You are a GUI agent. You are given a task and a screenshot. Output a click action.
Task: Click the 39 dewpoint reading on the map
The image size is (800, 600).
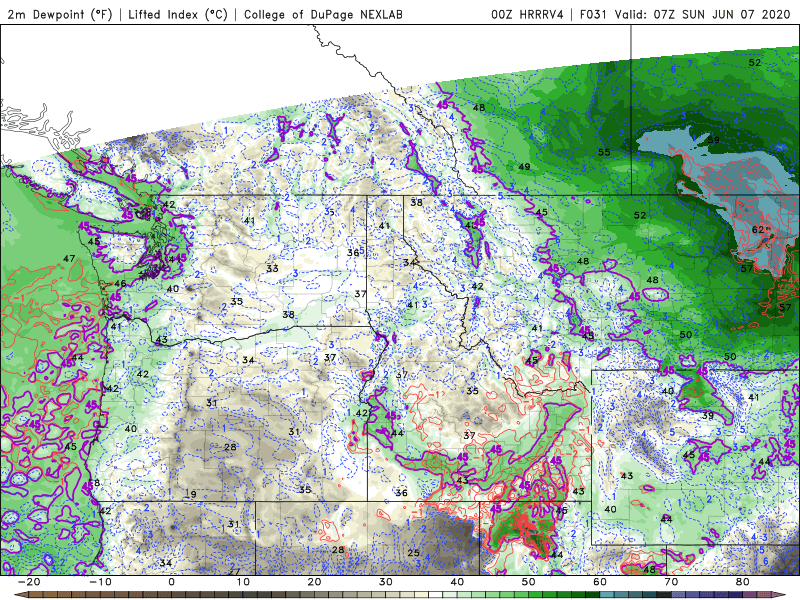coord(708,415)
